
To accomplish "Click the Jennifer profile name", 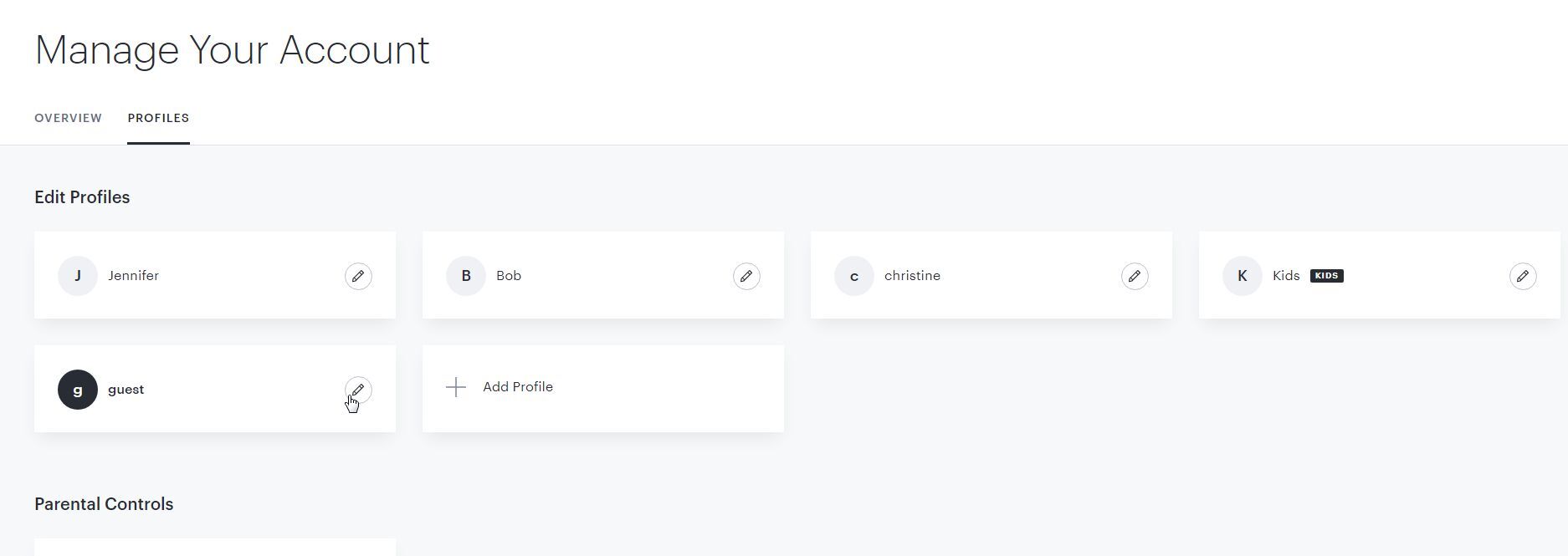I will point(133,276).
